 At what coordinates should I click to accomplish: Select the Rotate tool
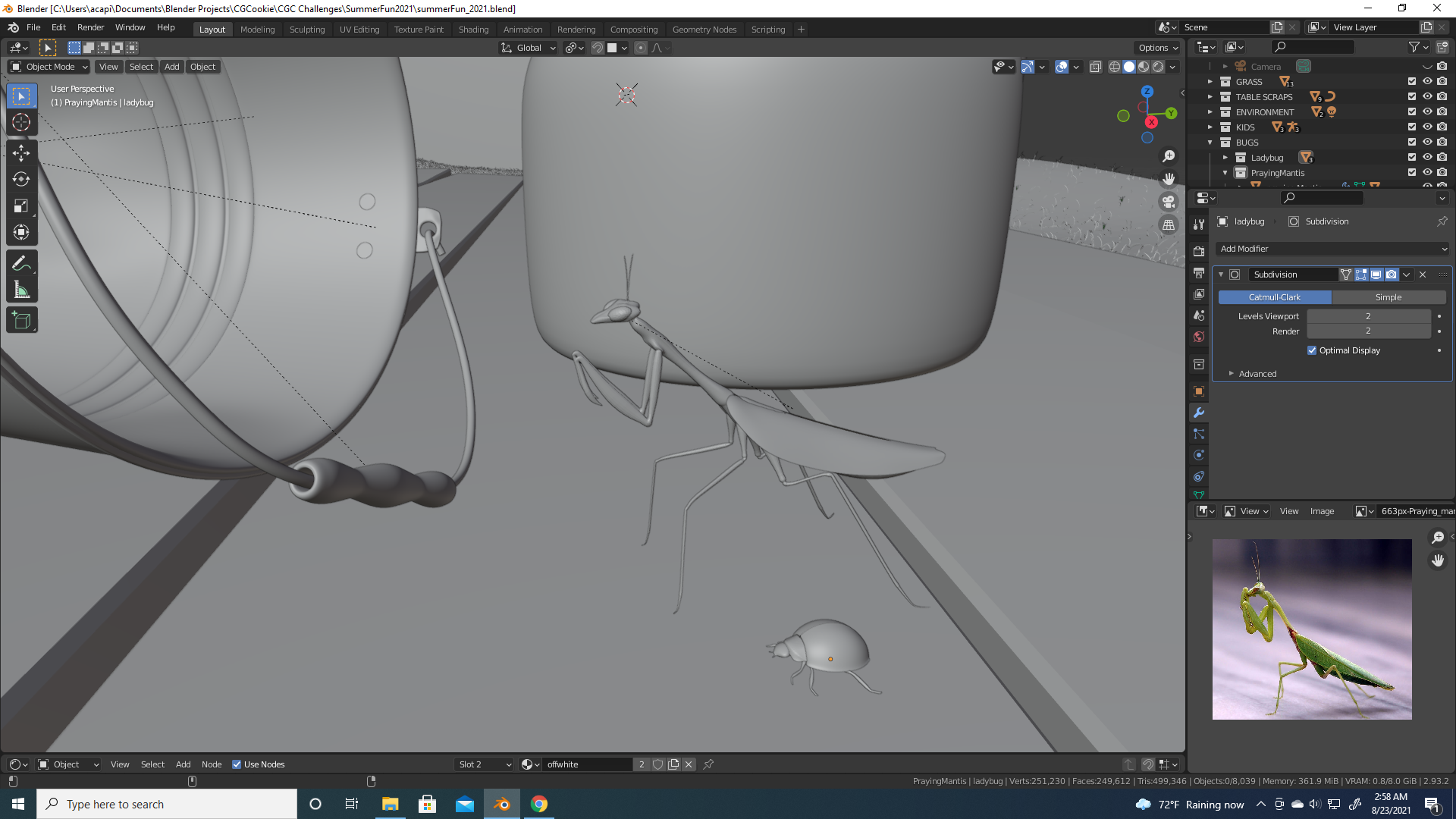pos(21,180)
